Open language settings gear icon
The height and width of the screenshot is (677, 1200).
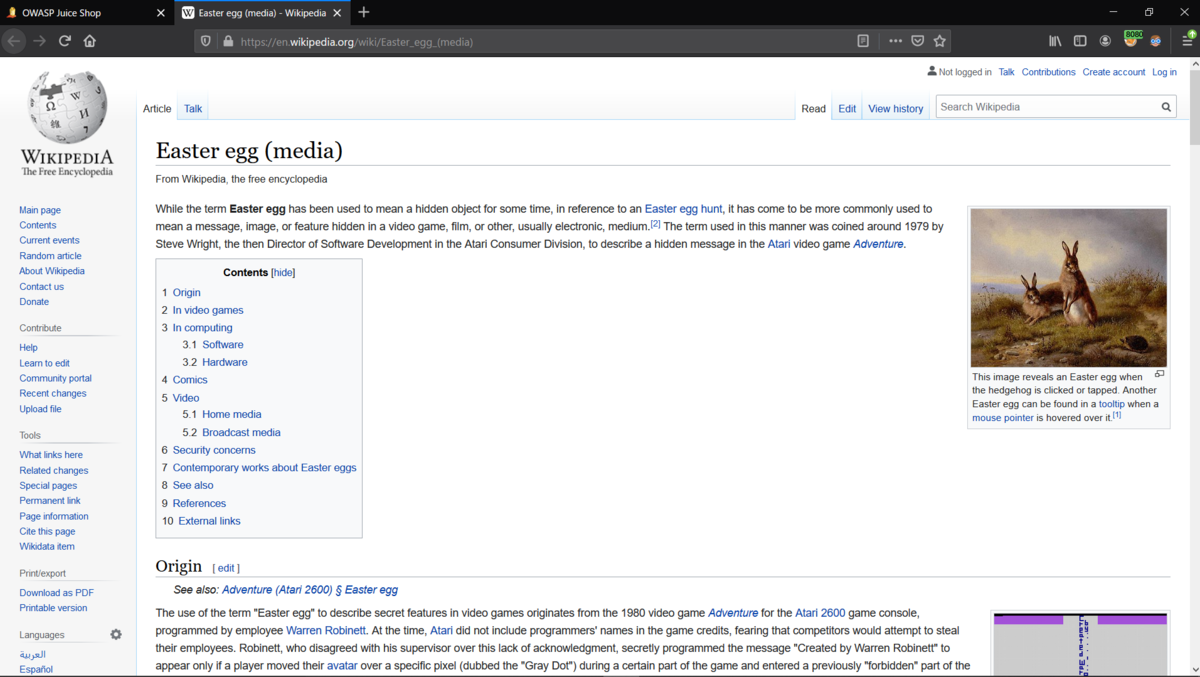tap(116, 635)
